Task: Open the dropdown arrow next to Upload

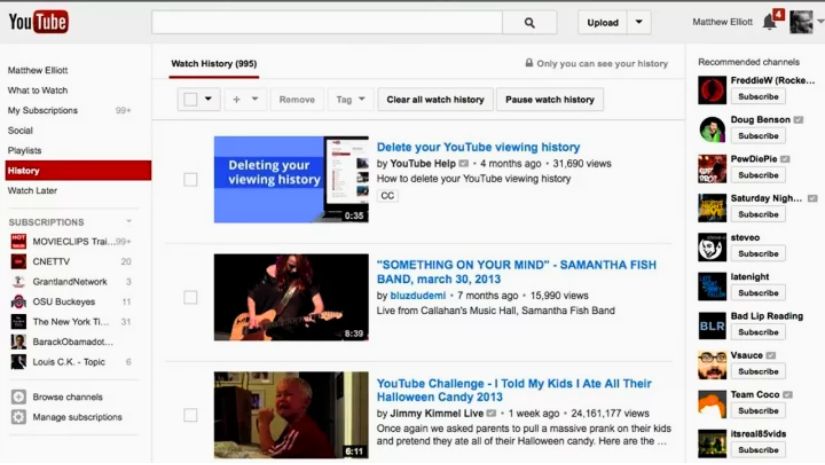Action: pos(640,22)
